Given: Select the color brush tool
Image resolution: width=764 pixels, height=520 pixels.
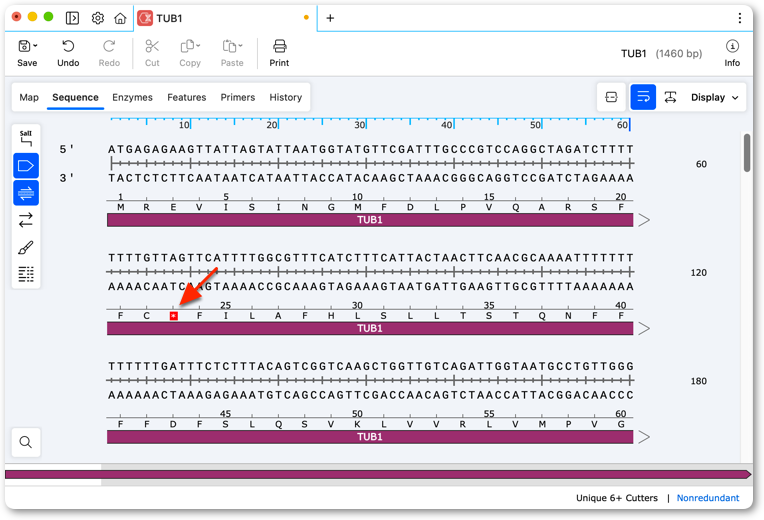Looking at the screenshot, I should coord(26,247).
